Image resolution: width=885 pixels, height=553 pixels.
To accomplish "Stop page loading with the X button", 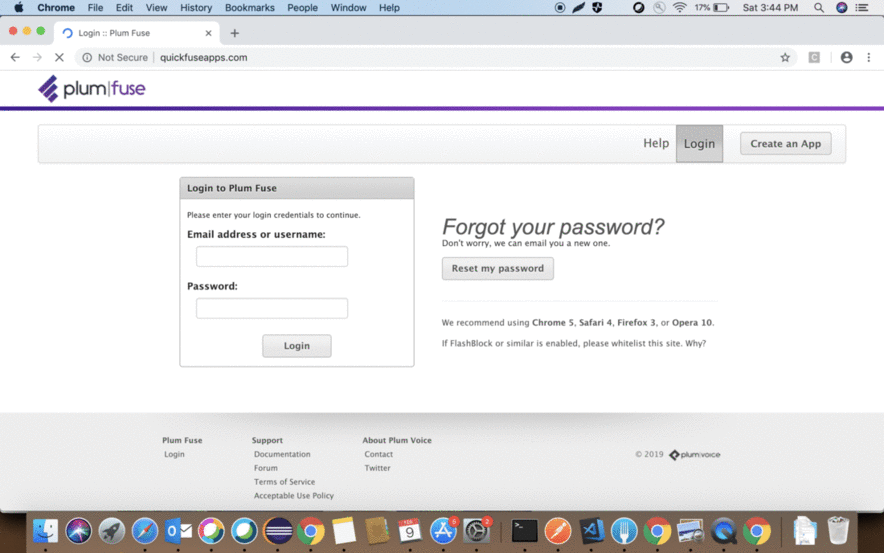I will [x=59, y=57].
